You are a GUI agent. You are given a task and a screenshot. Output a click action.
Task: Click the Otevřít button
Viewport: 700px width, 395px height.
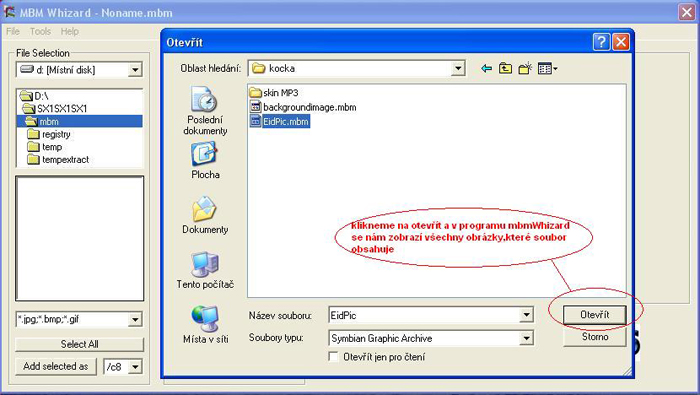[x=595, y=315]
